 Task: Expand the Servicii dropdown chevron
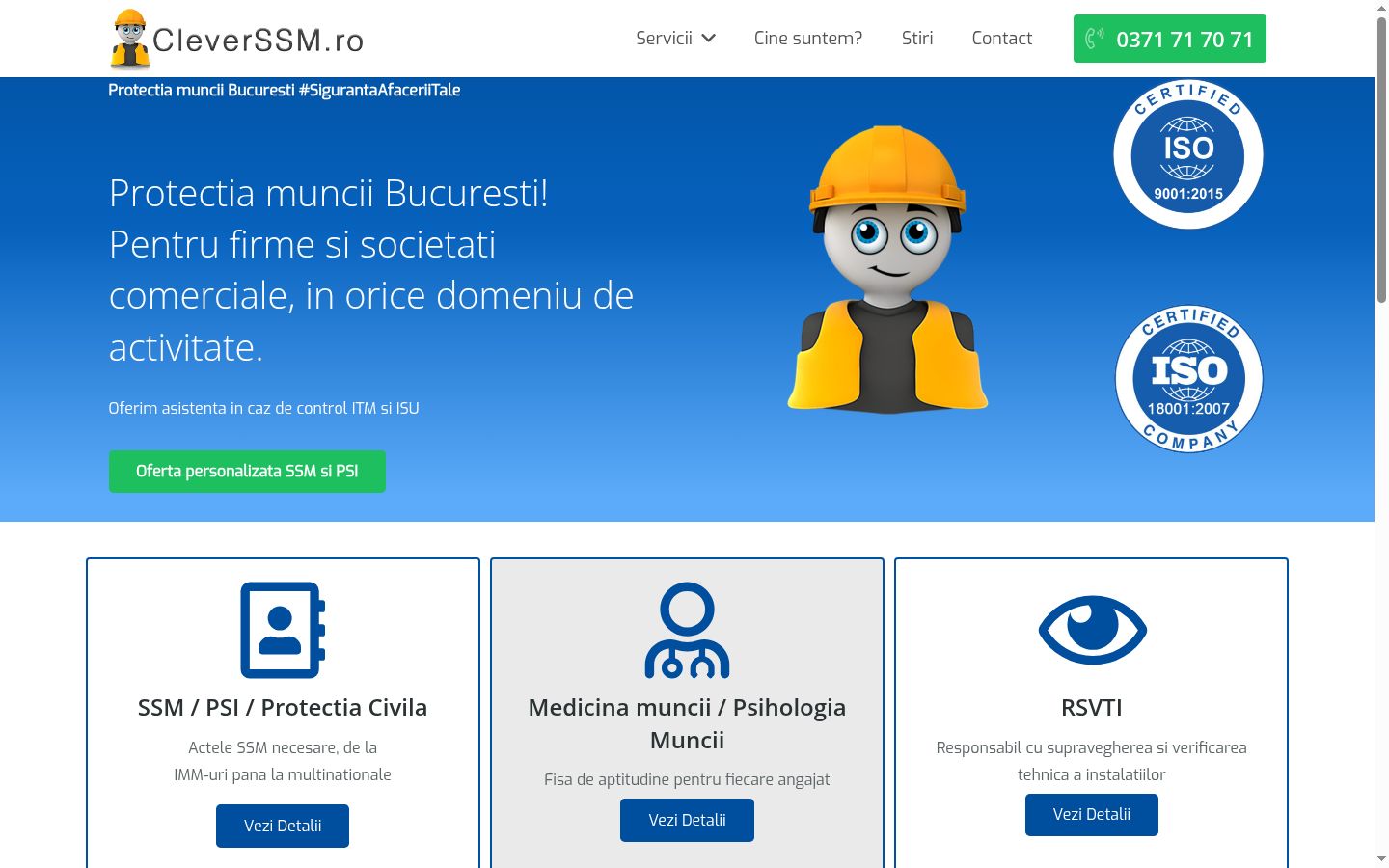tap(709, 39)
